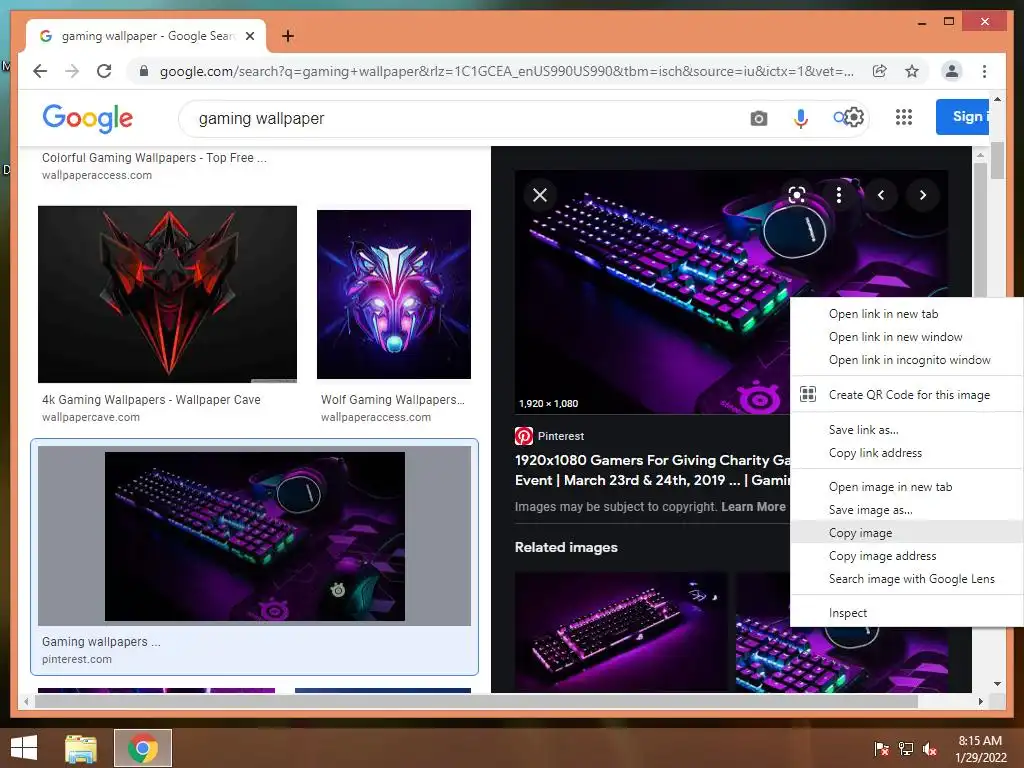Screen dimensions: 1024x768
Task: Close the gaming wallpaper tab
Action: [x=250, y=36]
